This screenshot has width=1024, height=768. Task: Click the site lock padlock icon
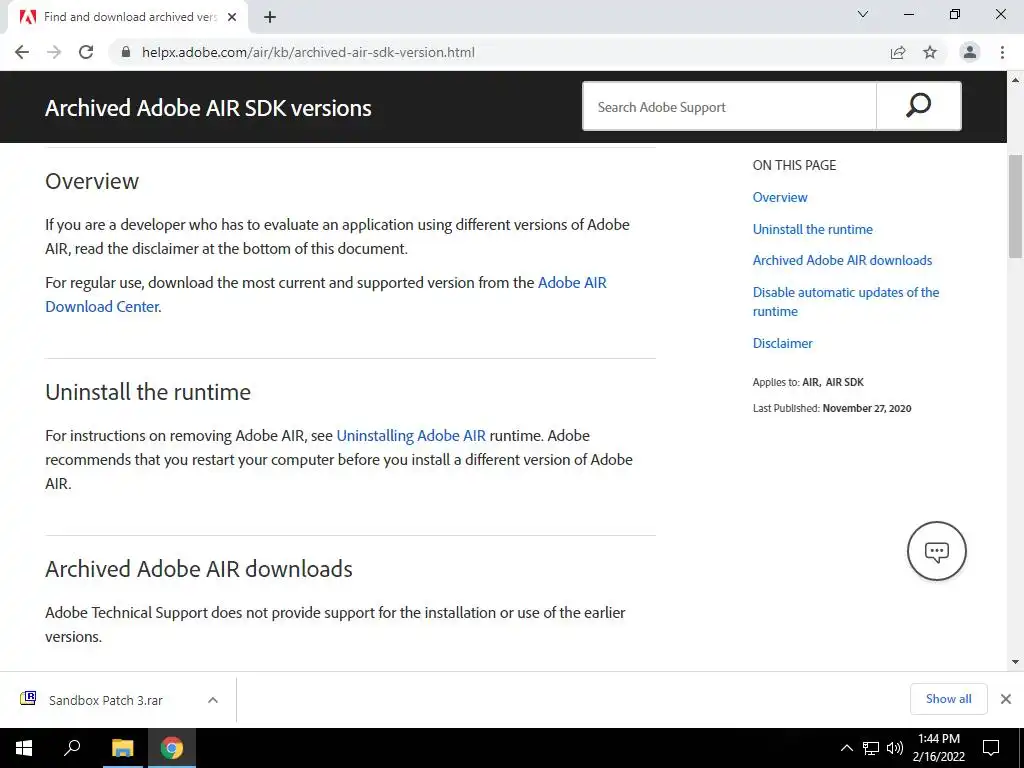pyautogui.click(x=126, y=52)
